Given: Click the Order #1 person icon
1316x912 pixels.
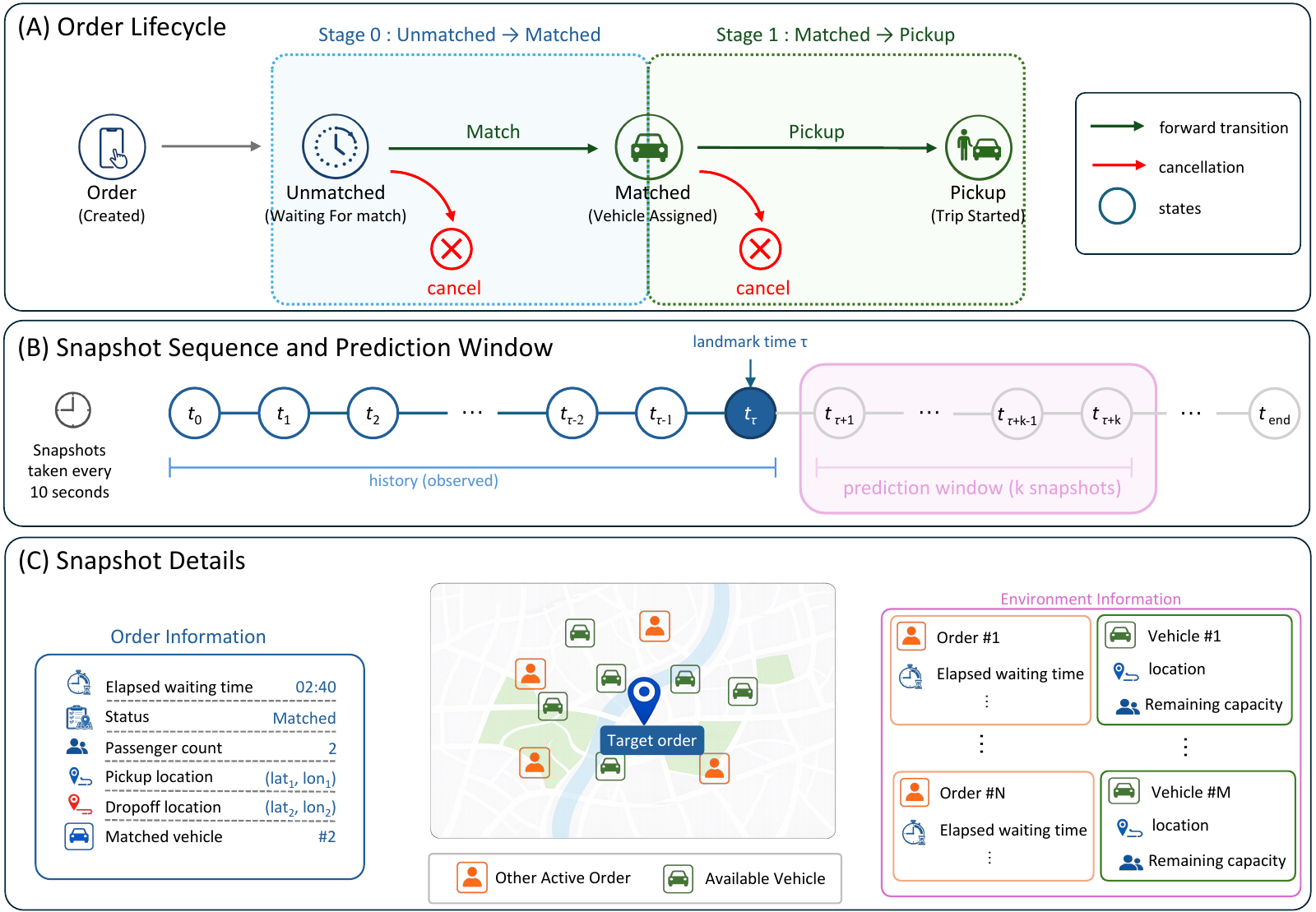Looking at the screenshot, I should [x=911, y=636].
